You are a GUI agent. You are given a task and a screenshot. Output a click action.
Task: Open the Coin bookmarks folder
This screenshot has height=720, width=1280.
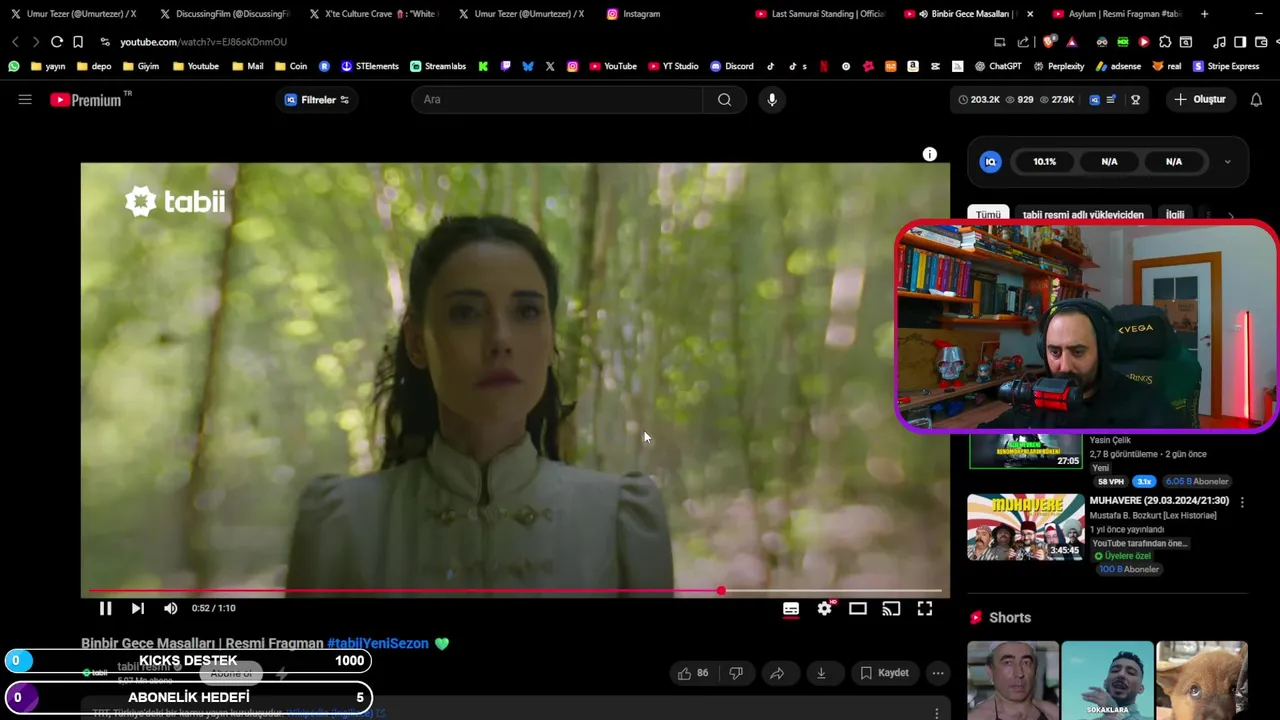point(290,66)
